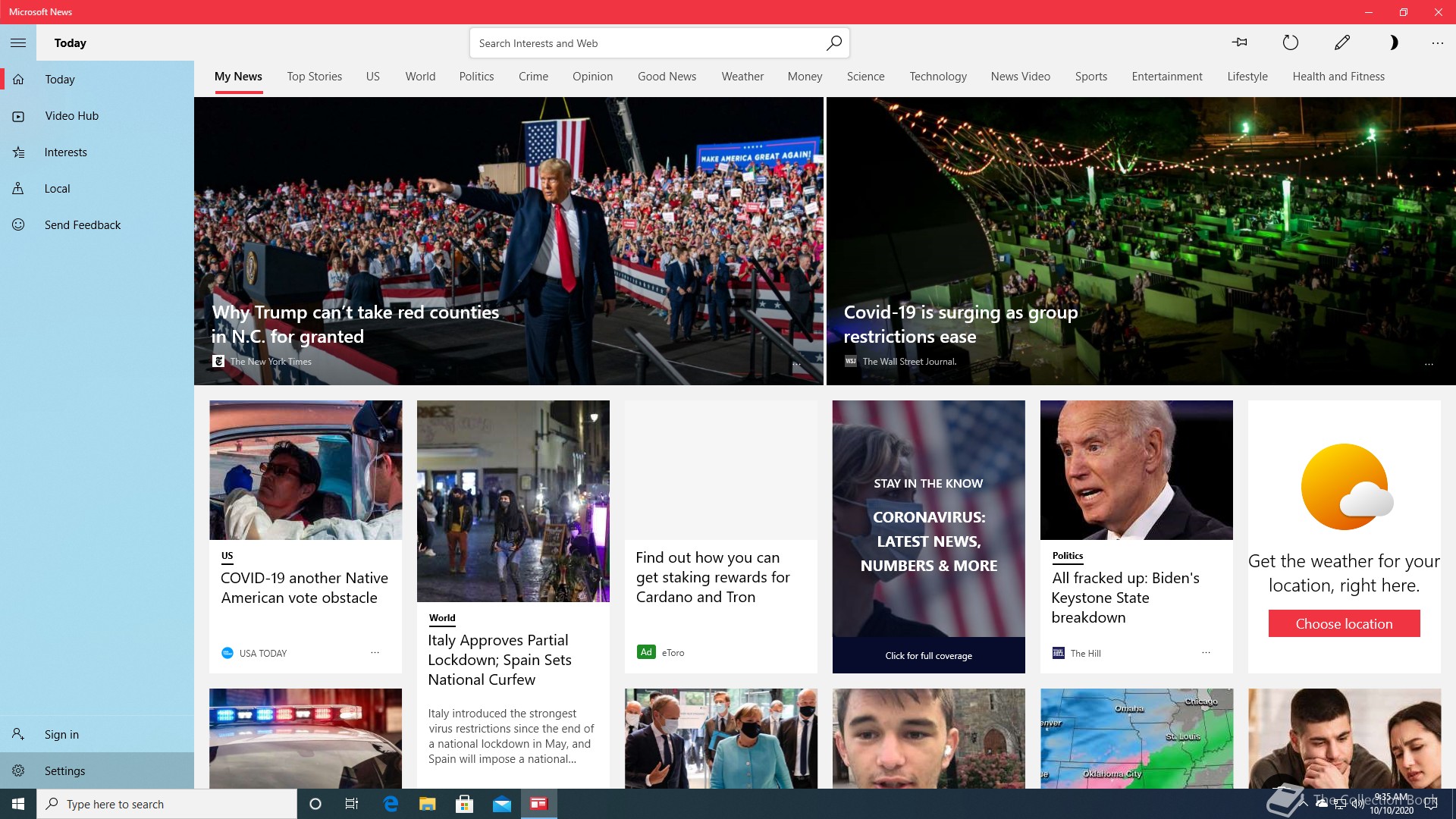The image size is (1456, 819).
Task: Open options for Trump N.C. story
Action: pyautogui.click(x=796, y=364)
